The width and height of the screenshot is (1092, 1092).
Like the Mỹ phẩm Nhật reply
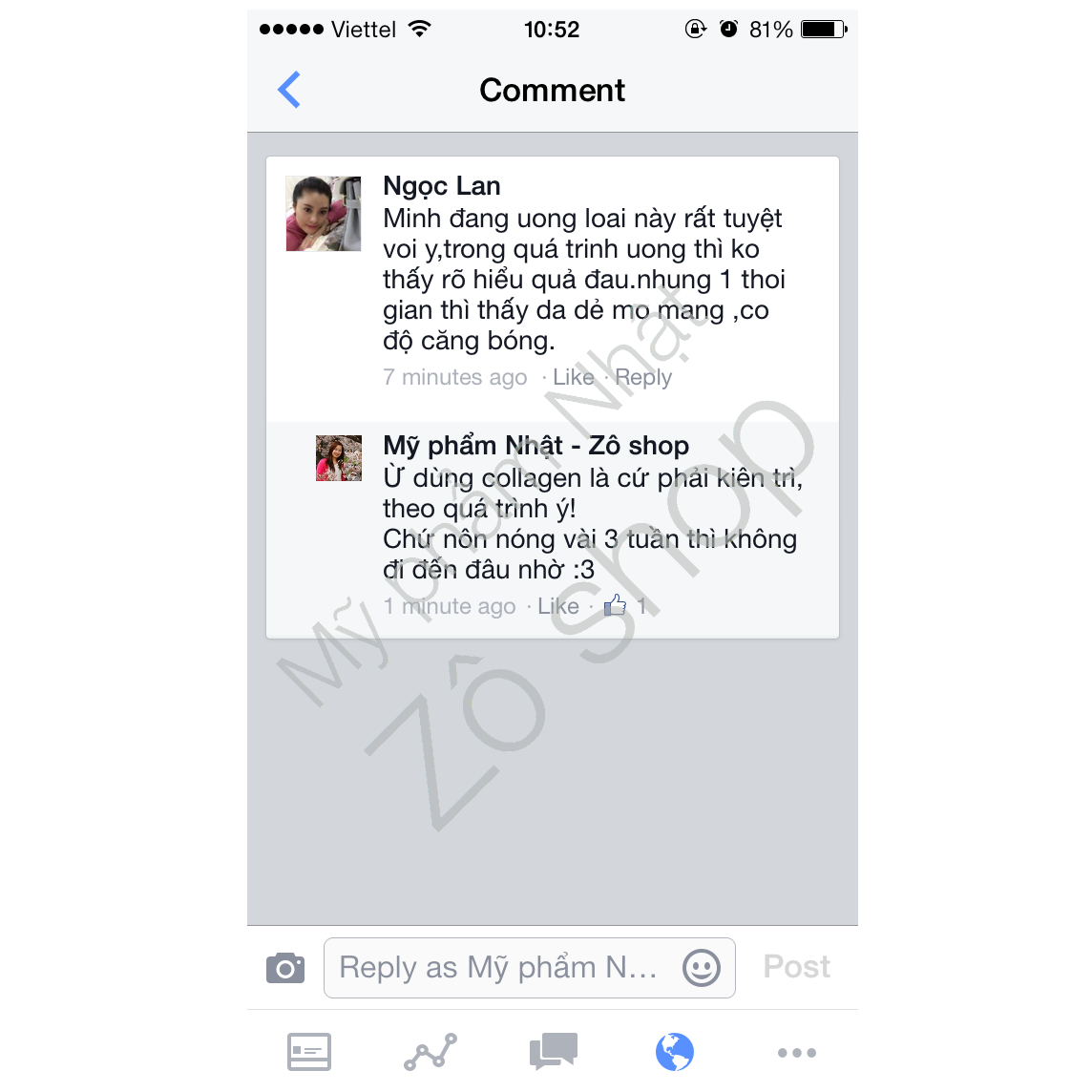[x=557, y=606]
